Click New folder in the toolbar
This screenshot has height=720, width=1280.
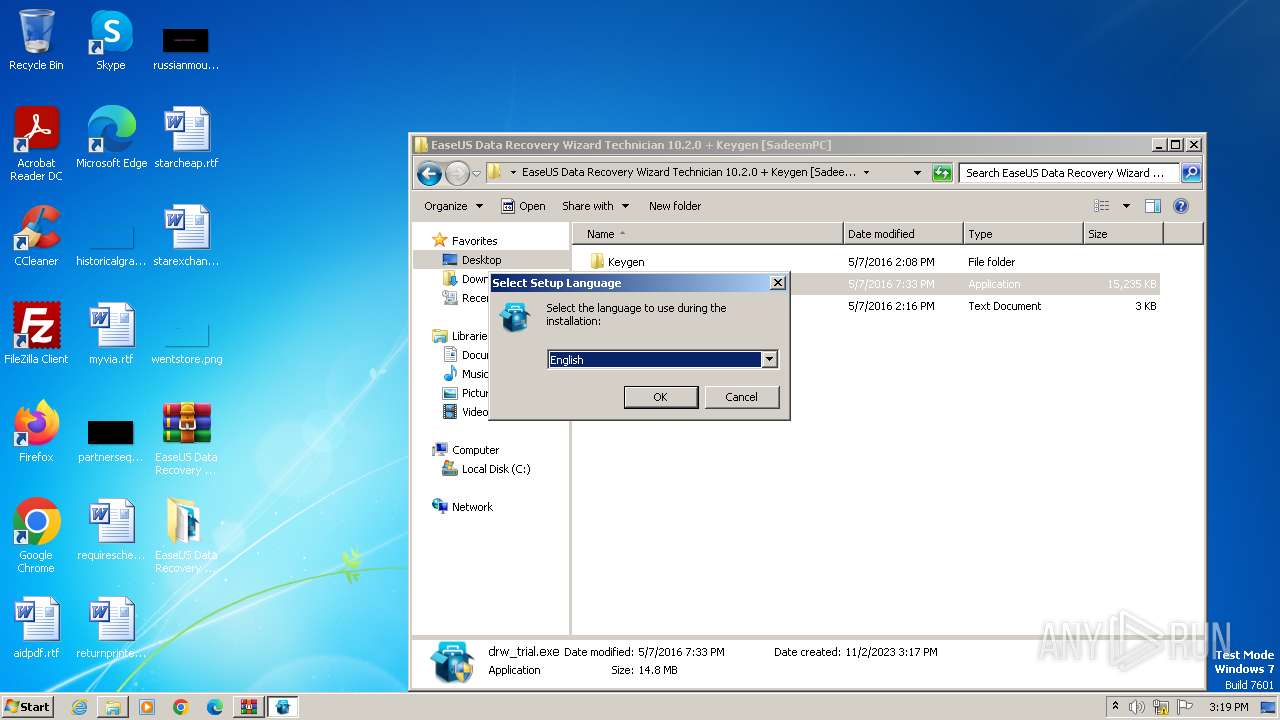pos(675,206)
